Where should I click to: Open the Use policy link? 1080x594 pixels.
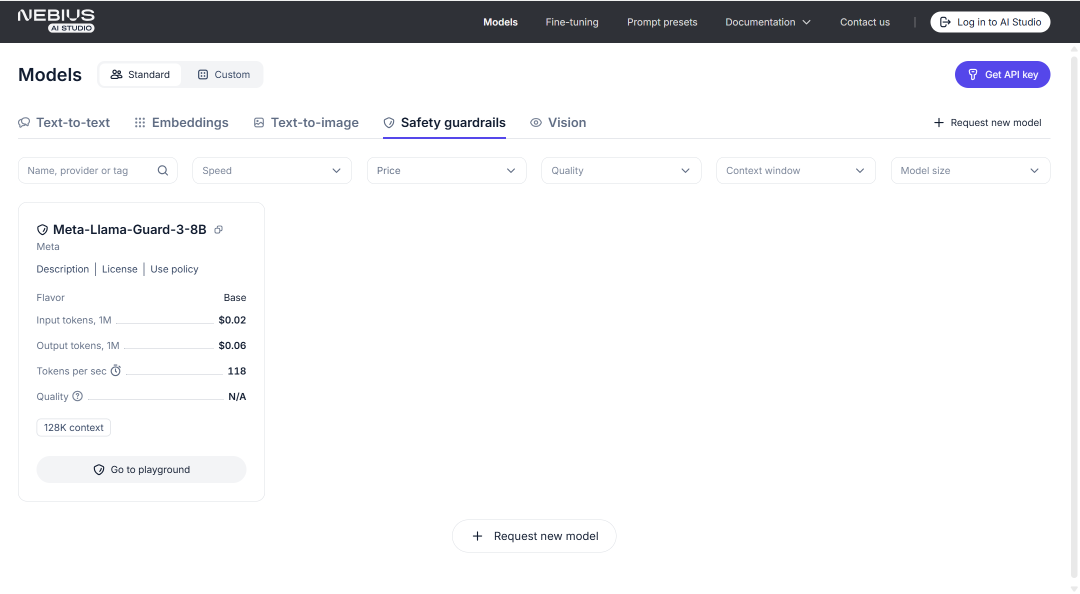[174, 269]
